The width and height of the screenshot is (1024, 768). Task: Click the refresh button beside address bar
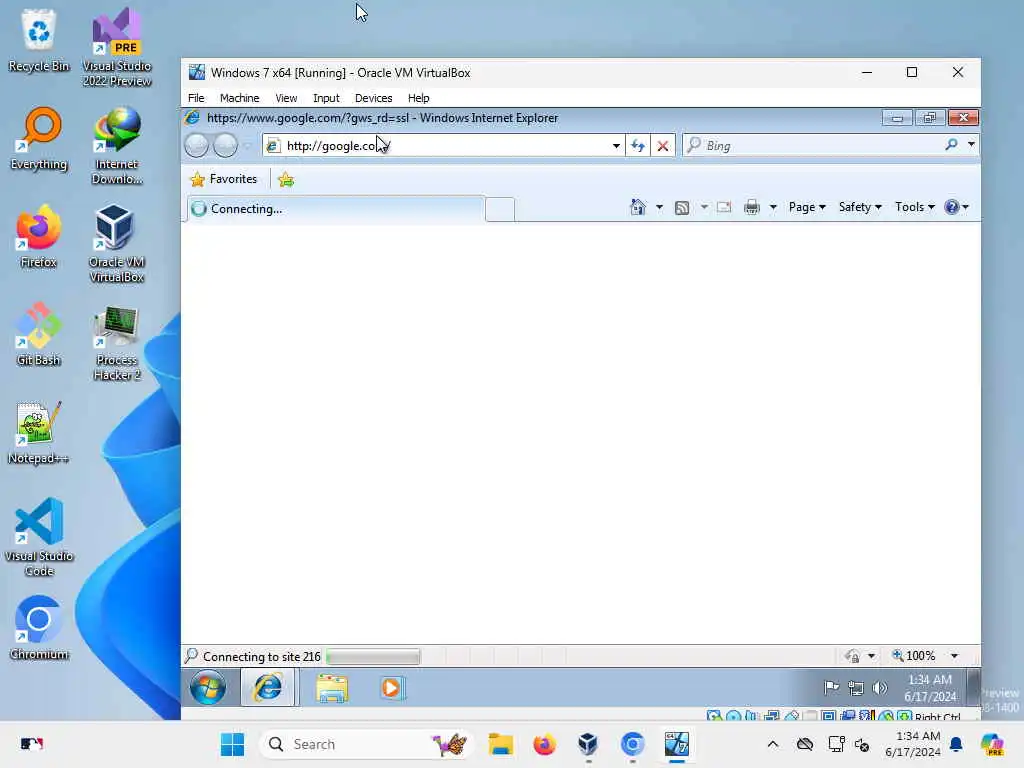pos(638,145)
